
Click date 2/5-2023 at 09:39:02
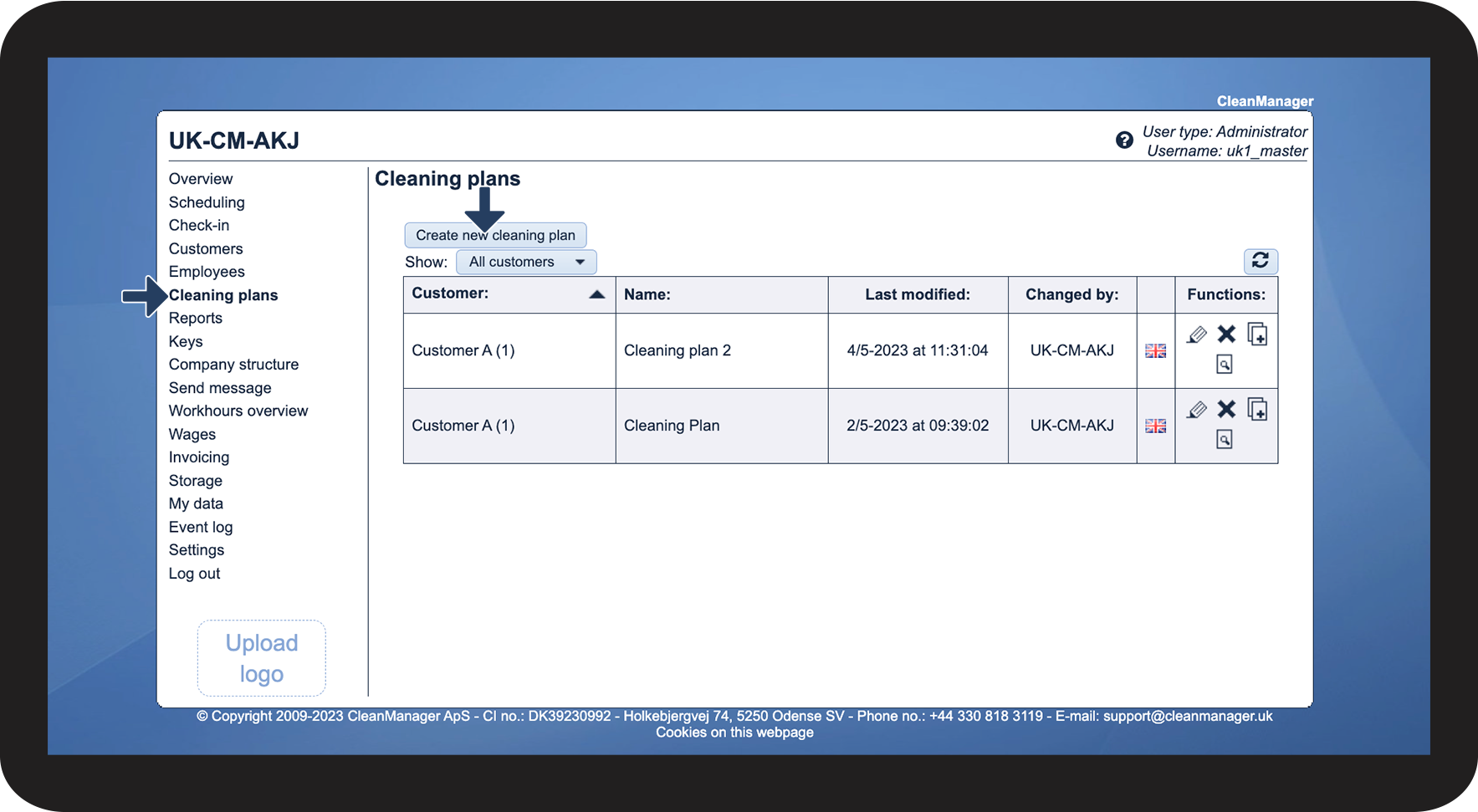(918, 426)
